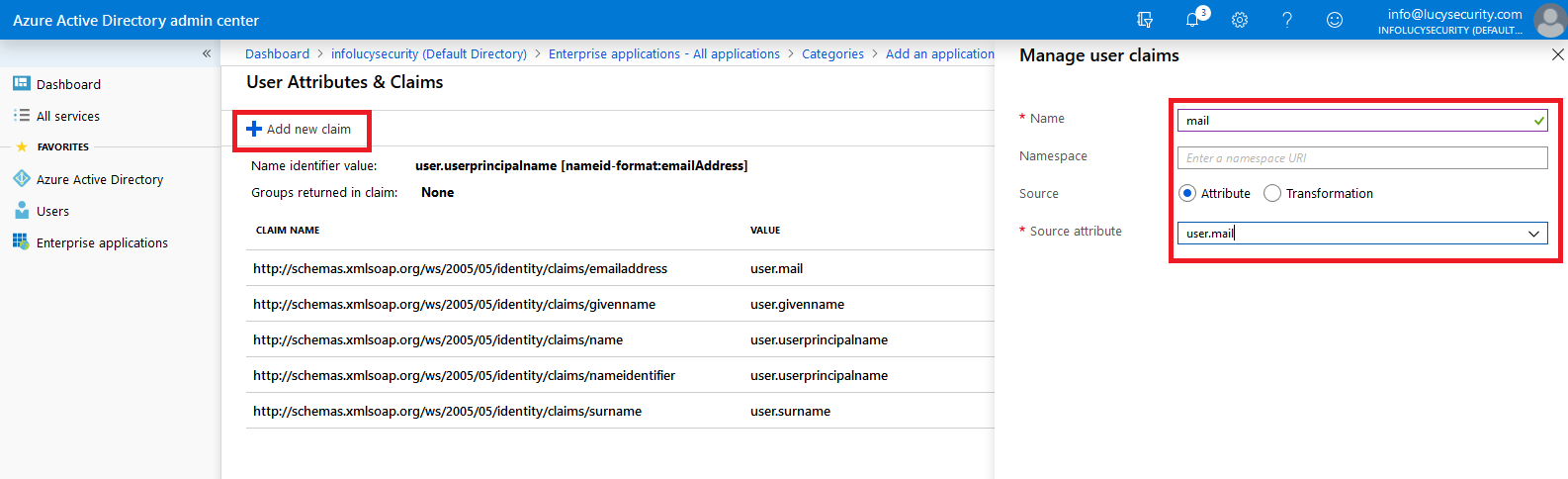Go to Dashboard breadcrumb link
Screen dimensions: 1568x479
coord(277,53)
